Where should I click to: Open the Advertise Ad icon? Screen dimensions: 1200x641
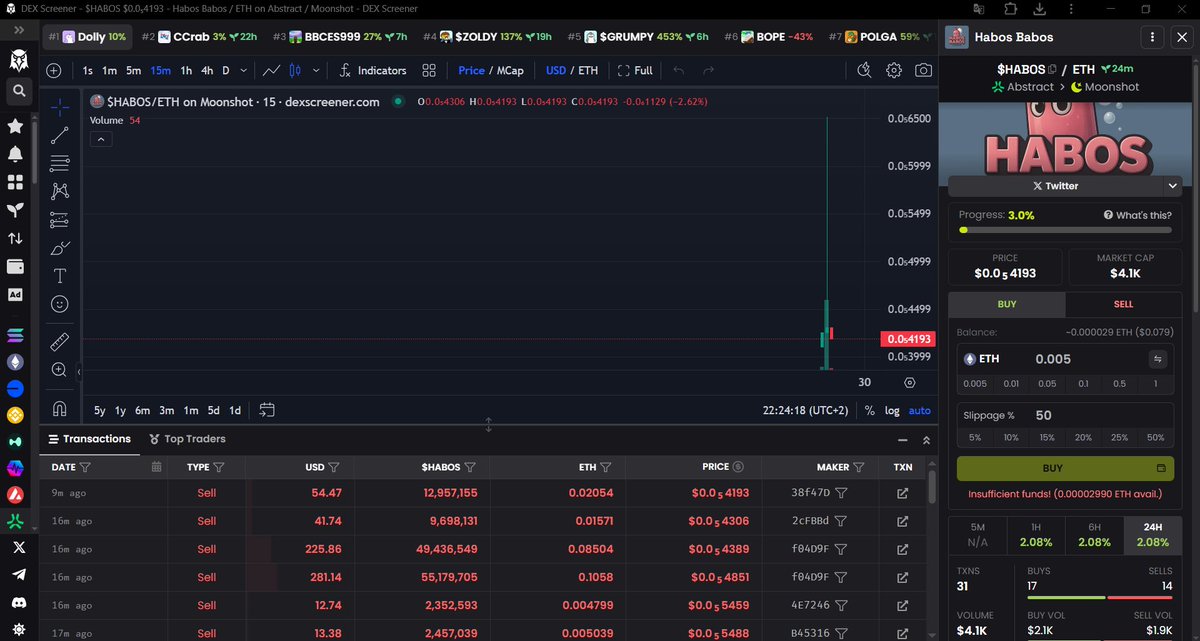pyautogui.click(x=15, y=295)
